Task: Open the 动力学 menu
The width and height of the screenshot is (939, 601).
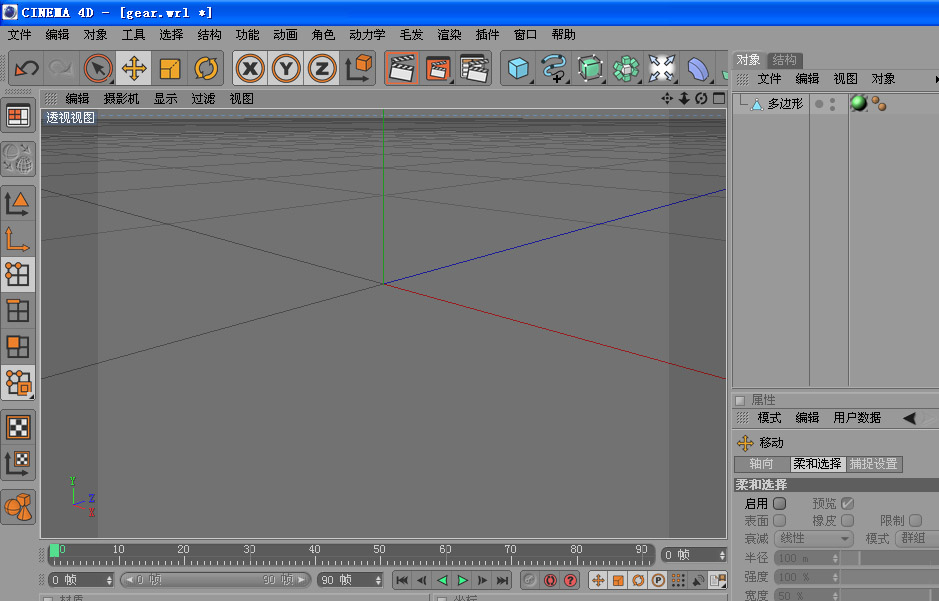Action: [367, 35]
